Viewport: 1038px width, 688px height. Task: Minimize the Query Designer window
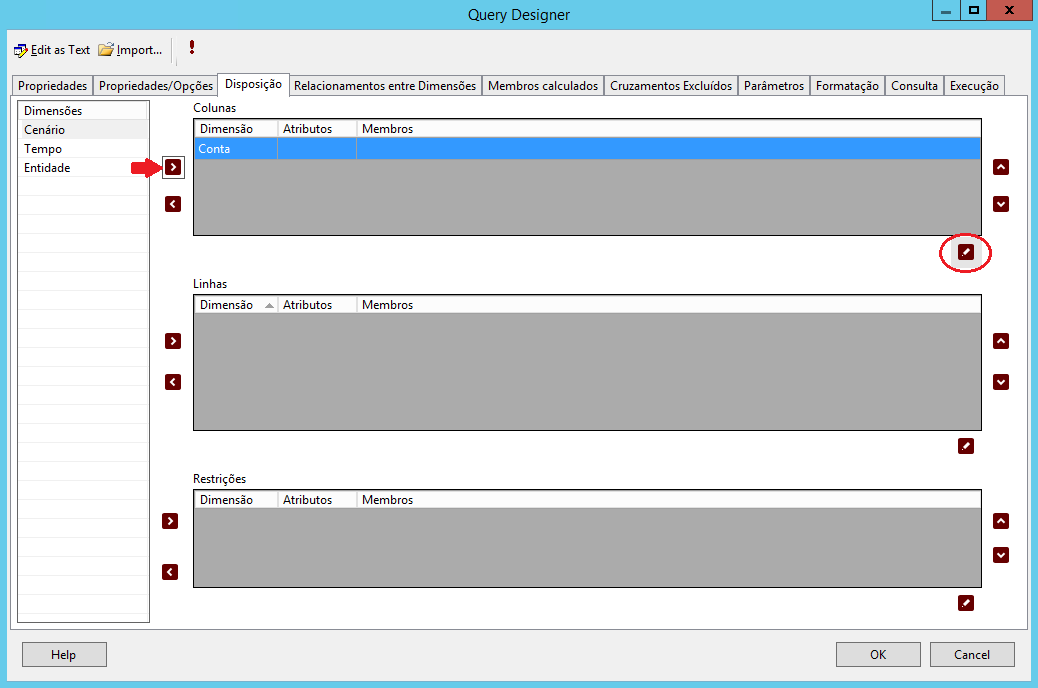pos(946,11)
